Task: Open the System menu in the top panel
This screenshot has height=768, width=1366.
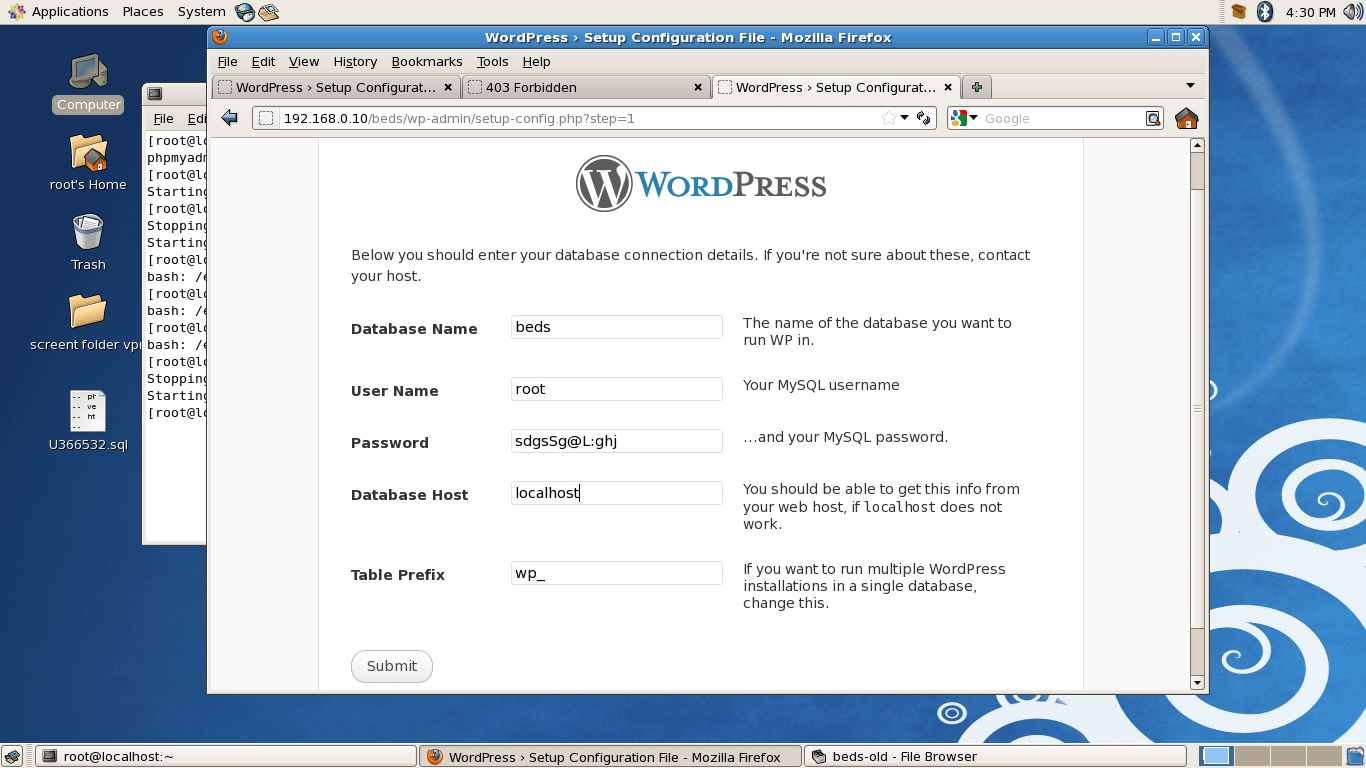Action: [x=201, y=12]
